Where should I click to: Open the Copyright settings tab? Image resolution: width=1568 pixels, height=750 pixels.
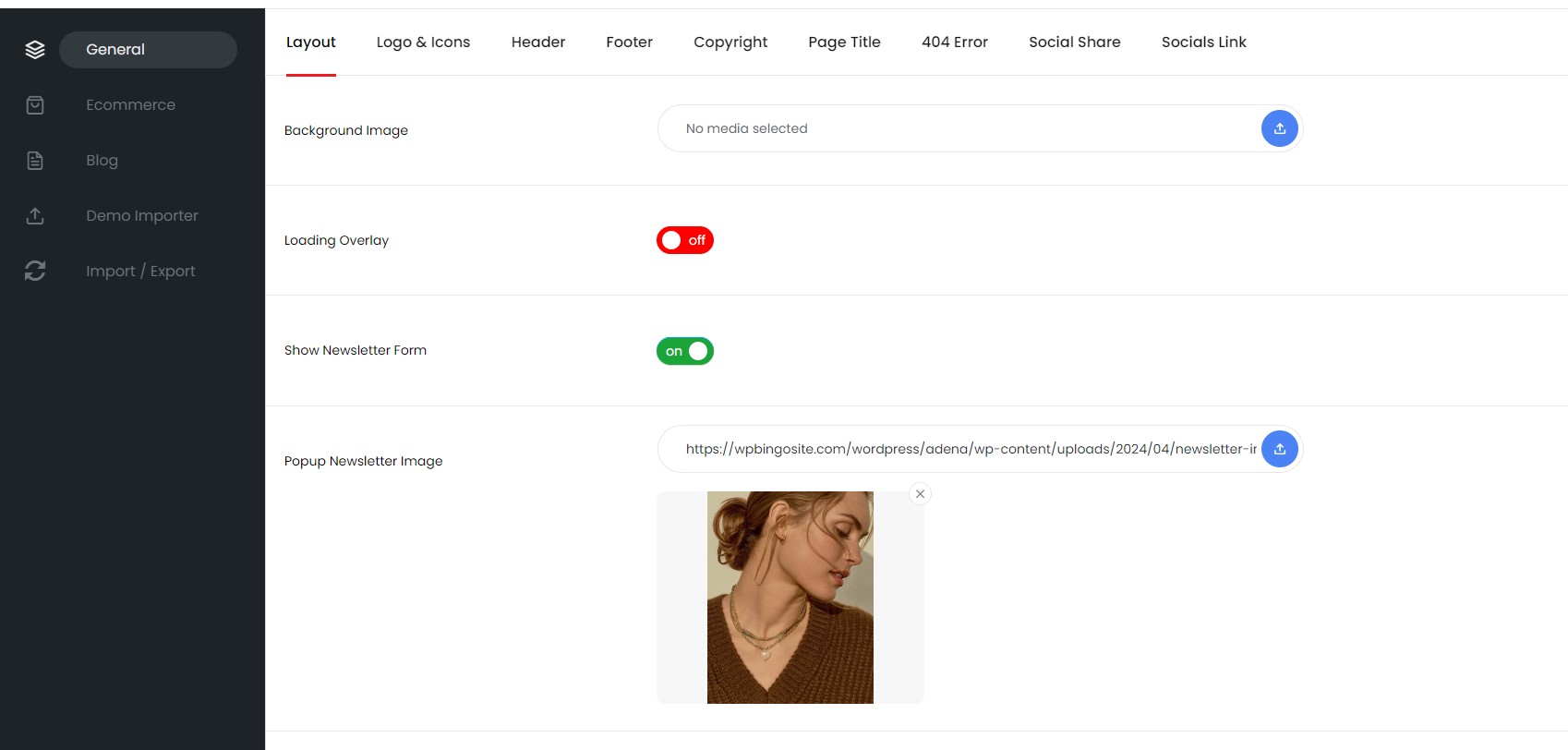[x=730, y=42]
